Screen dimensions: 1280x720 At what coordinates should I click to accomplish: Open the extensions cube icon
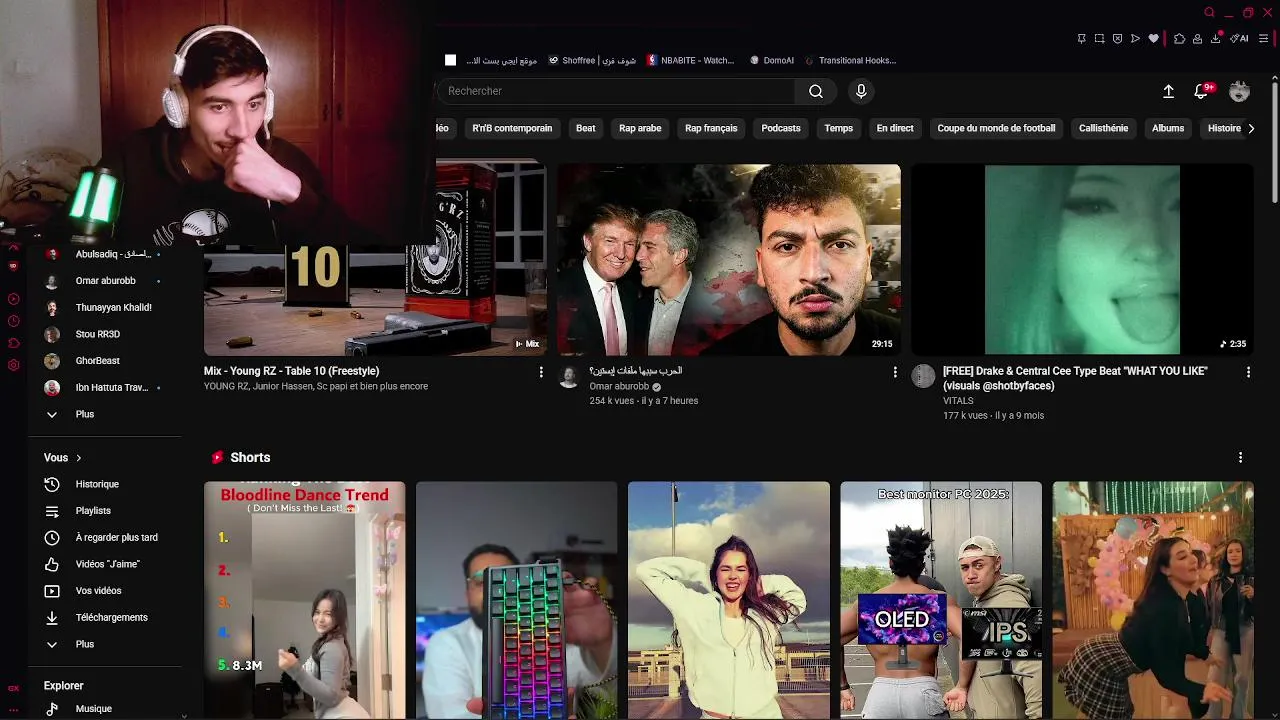(1179, 39)
